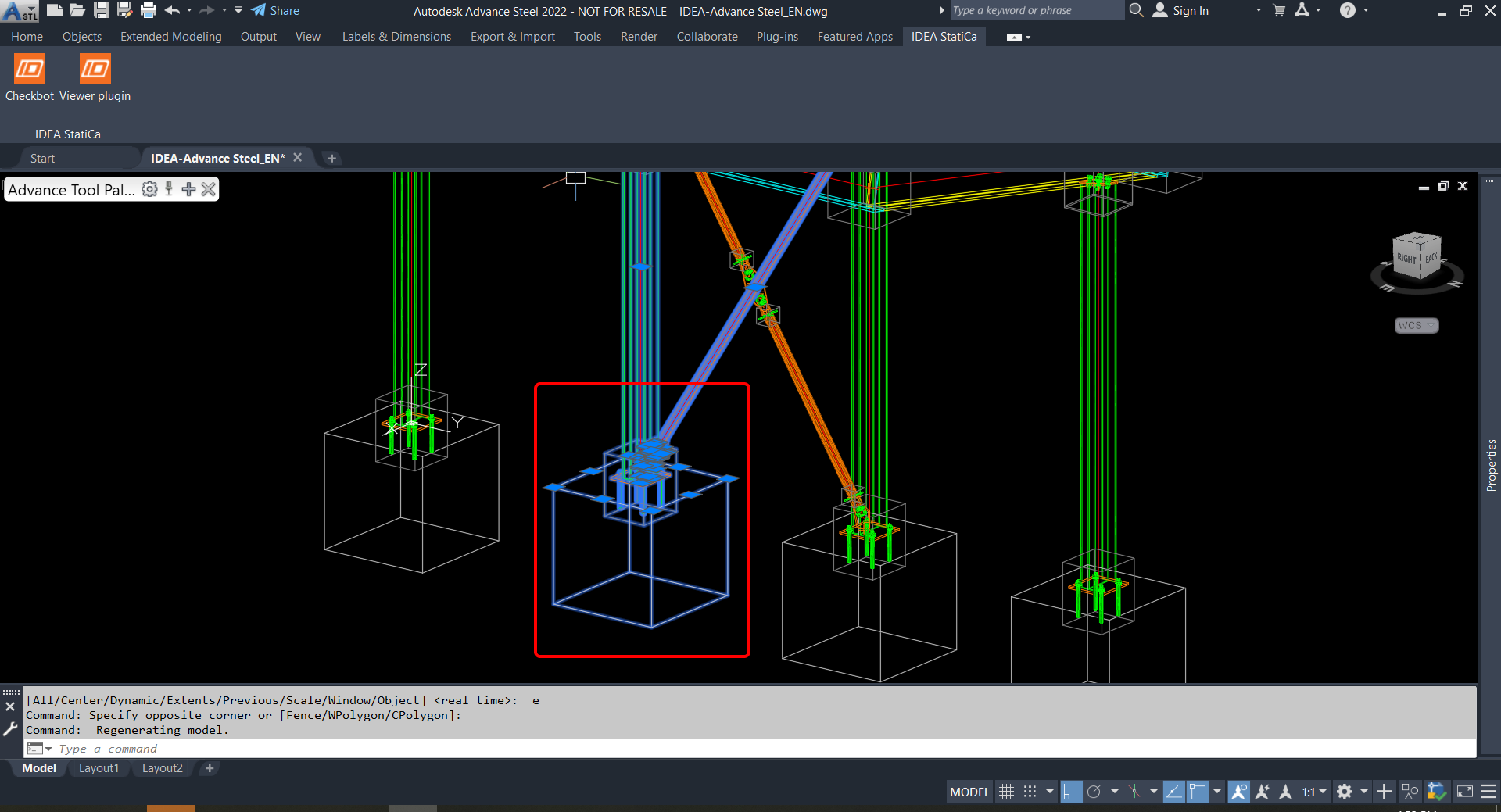Expand the annotation scale 1:1 dropdown

[1323, 792]
